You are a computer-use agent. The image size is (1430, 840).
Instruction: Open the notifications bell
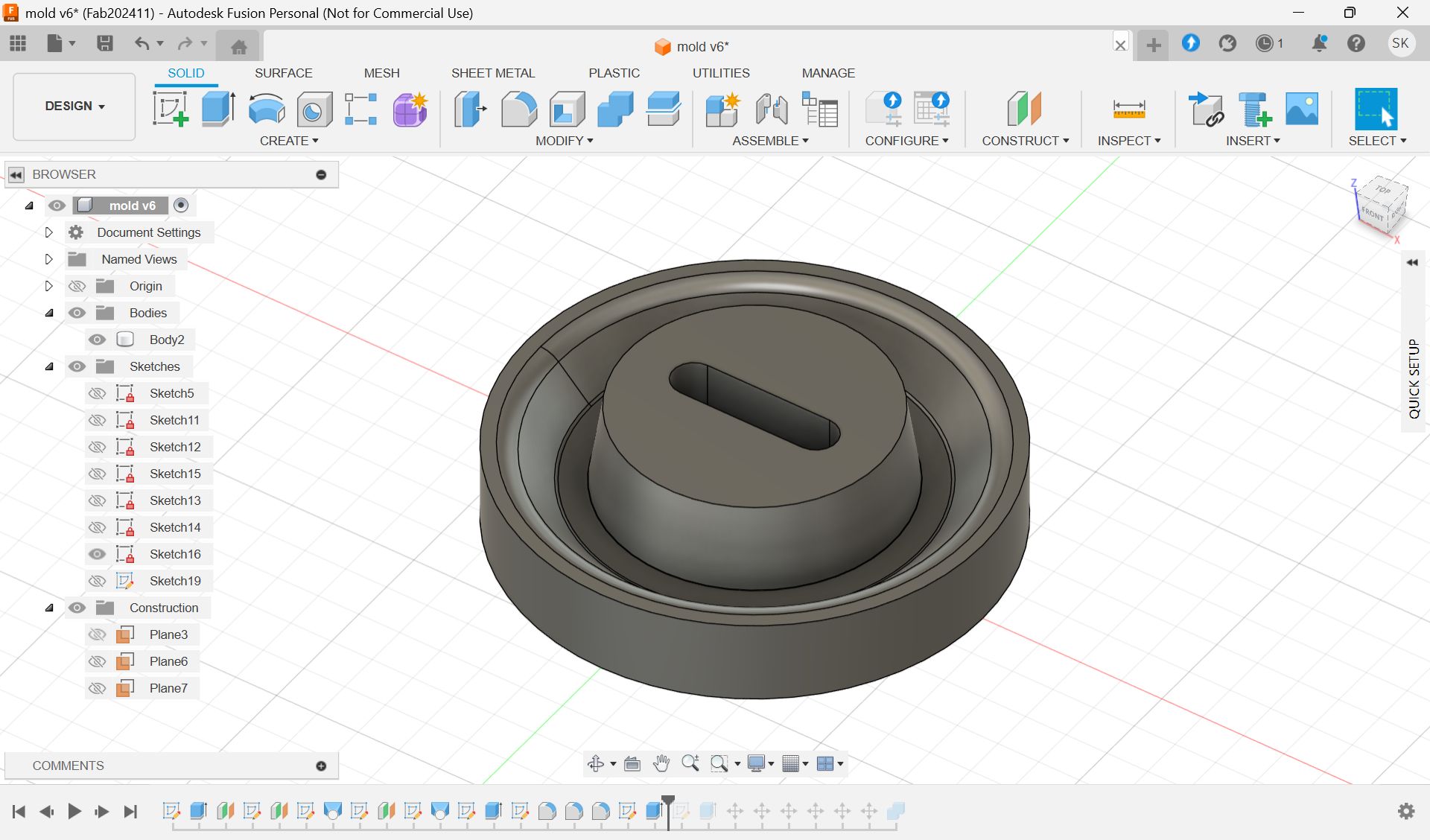tap(1319, 43)
